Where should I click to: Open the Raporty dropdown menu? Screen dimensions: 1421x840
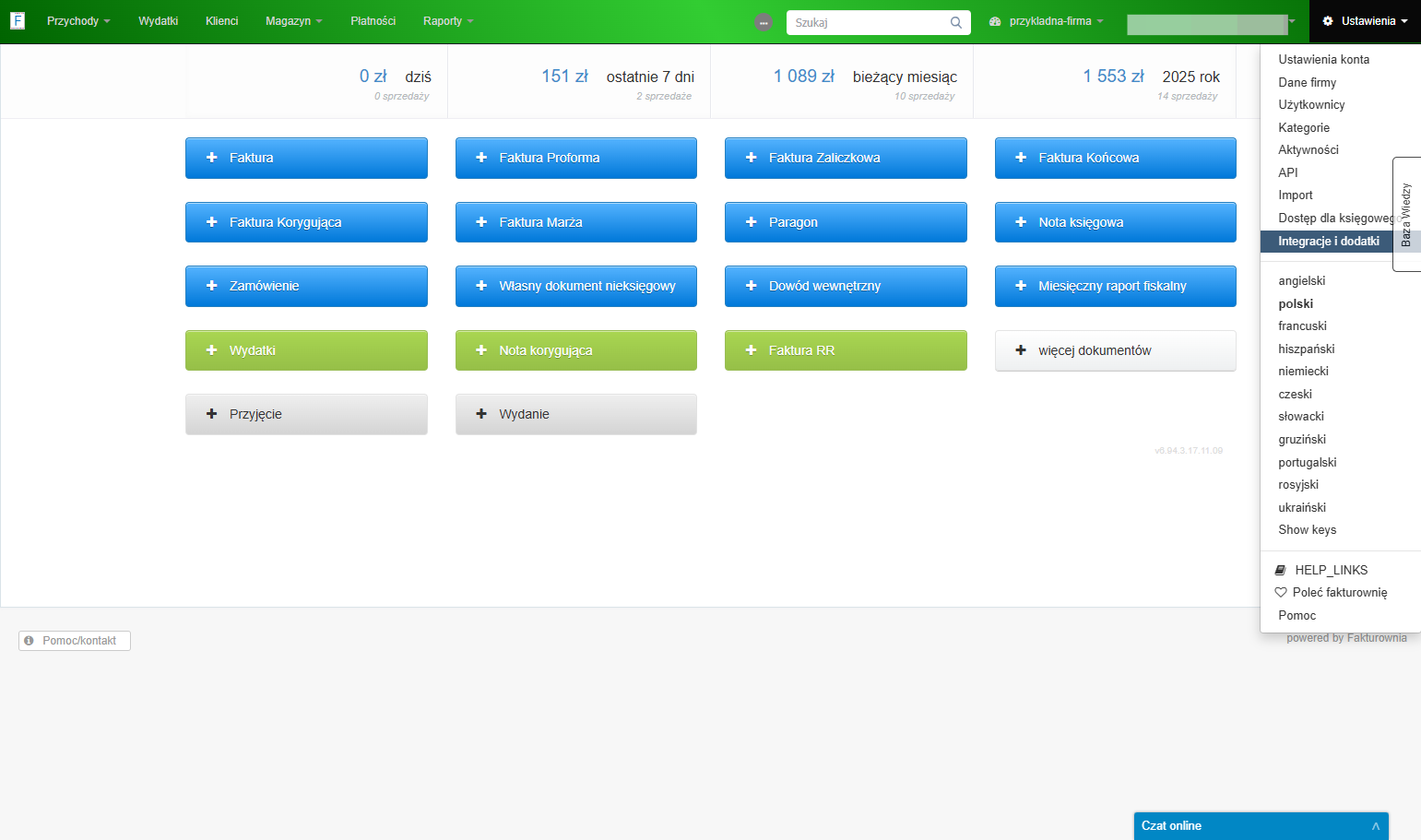tap(448, 21)
